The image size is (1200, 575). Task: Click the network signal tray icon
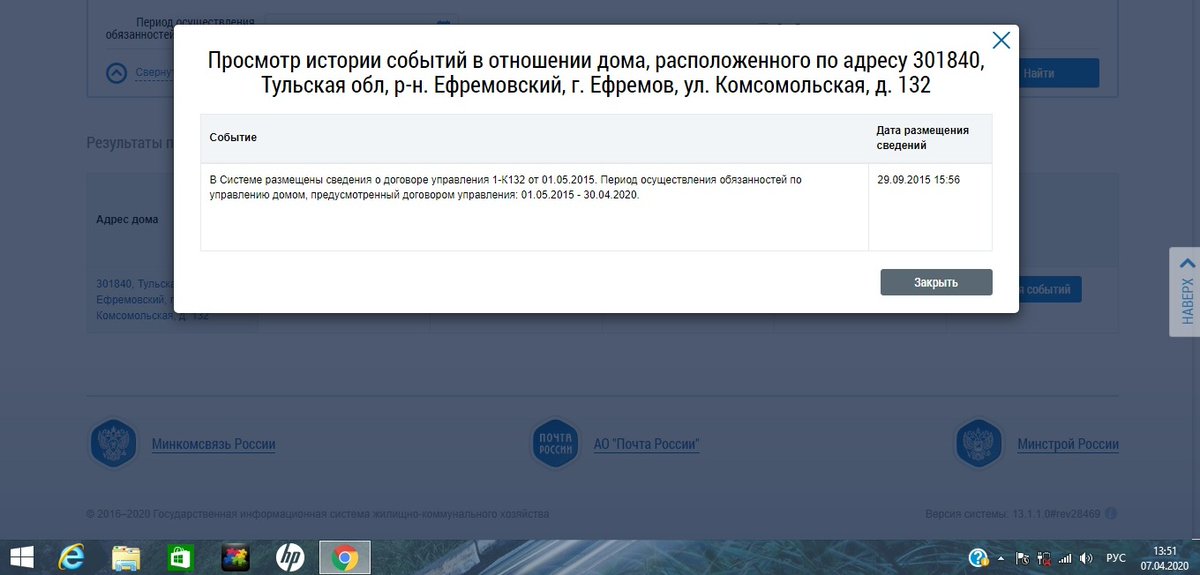pyautogui.click(x=1065, y=558)
